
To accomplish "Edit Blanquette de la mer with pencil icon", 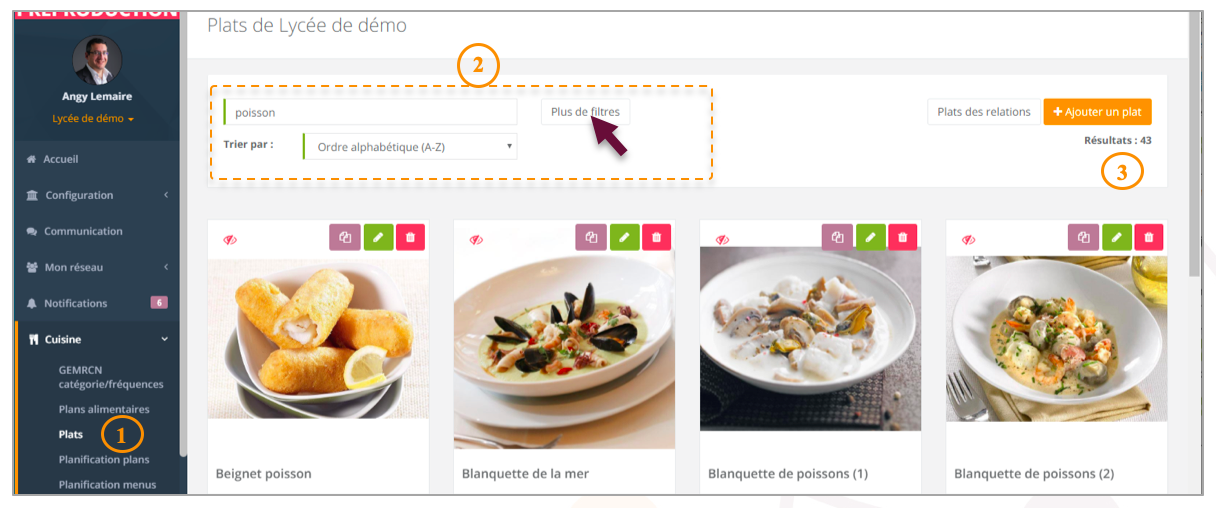I will coord(624,237).
